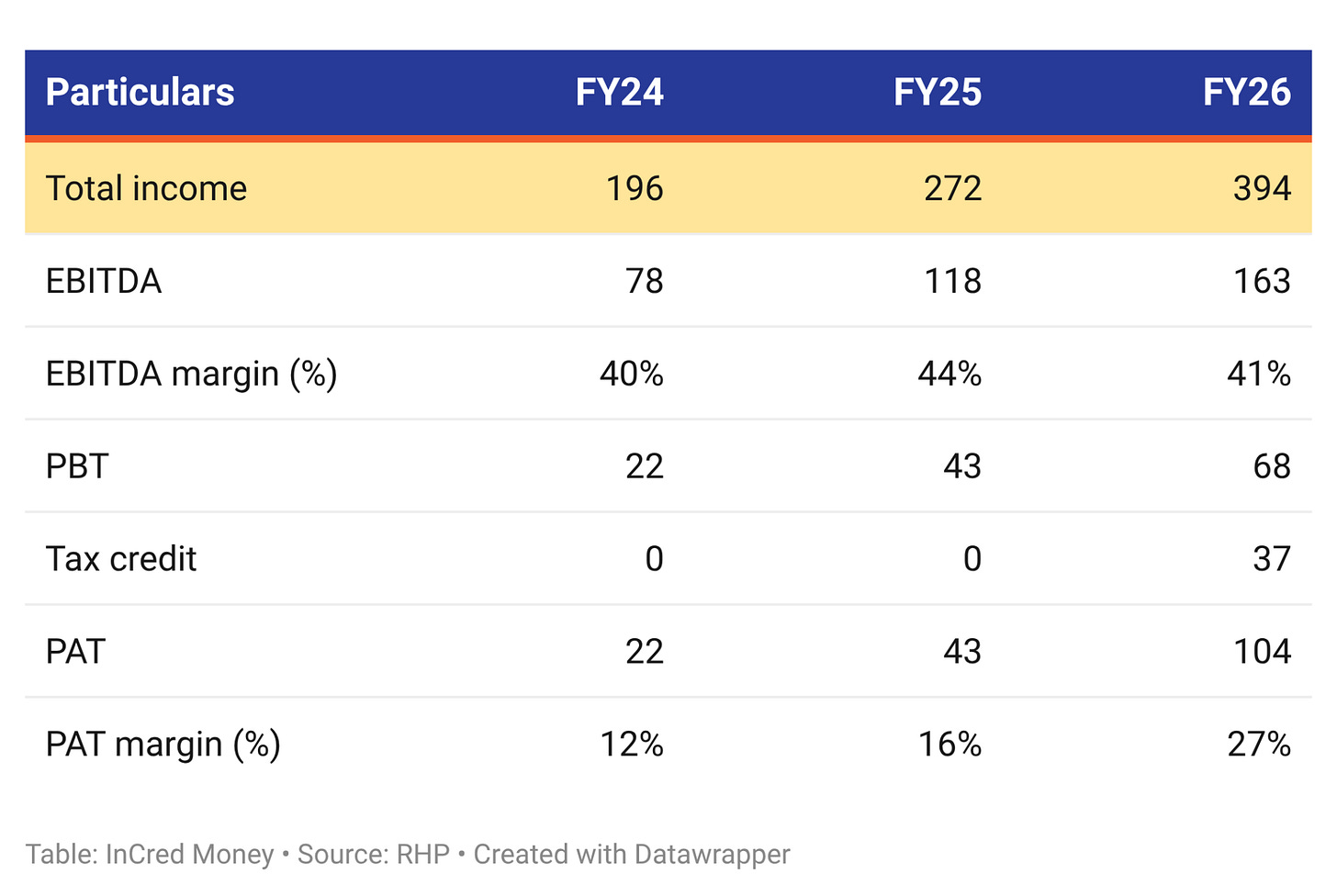1337x896 pixels.
Task: Click the FY26 tax credit value 37
Action: [1272, 559]
